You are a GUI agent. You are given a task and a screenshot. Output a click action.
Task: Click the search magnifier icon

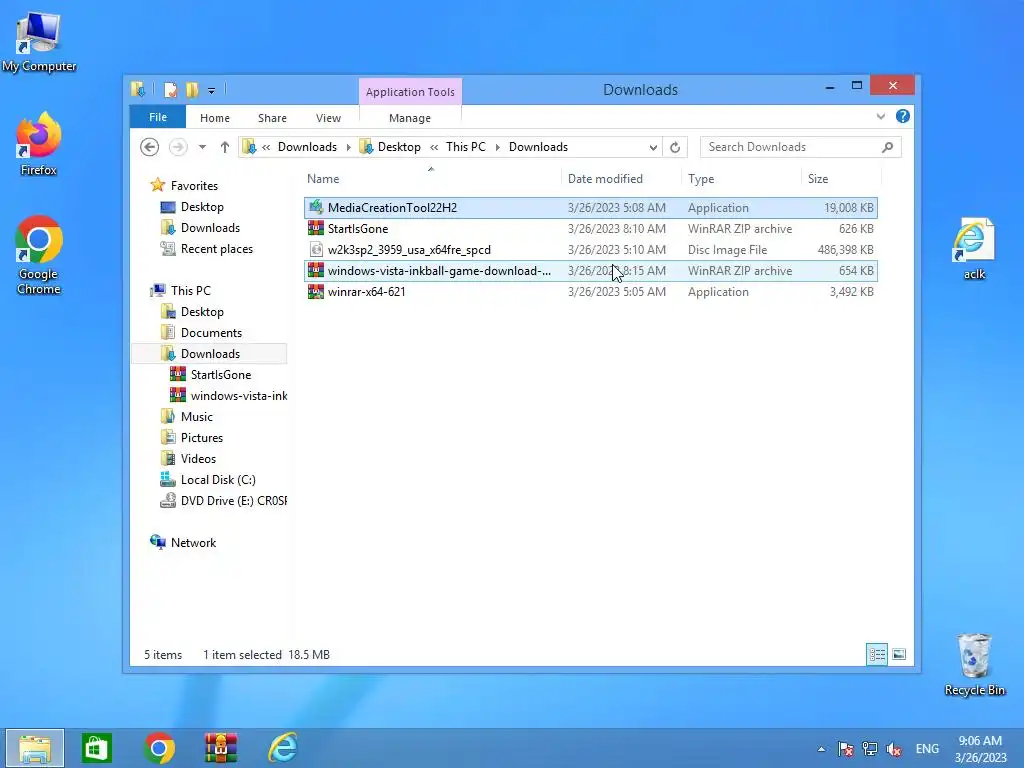887,147
